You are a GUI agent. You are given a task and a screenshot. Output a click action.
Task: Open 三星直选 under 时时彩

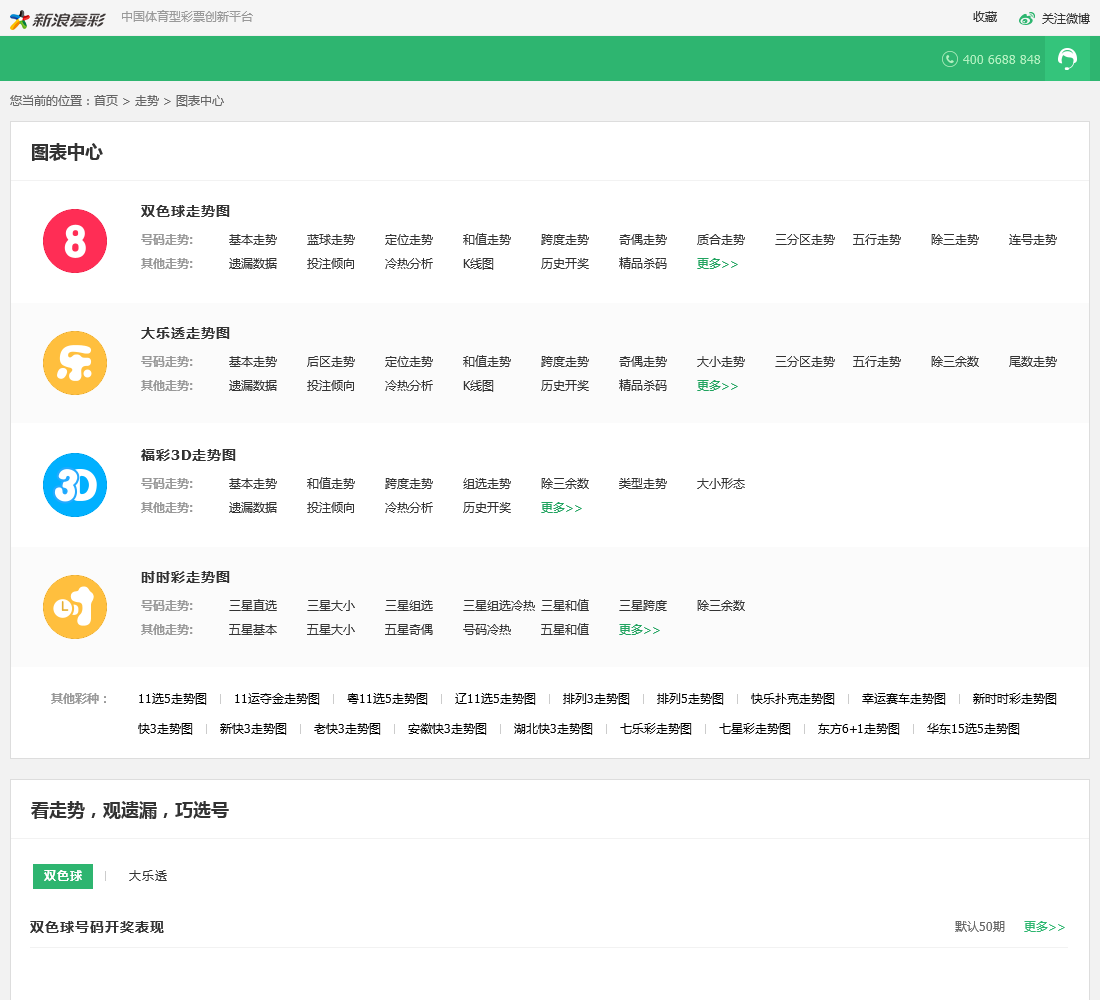(253, 606)
